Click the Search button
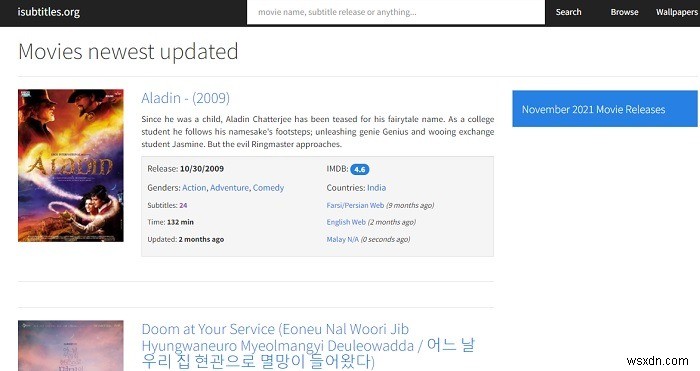700x371 pixels. coord(568,12)
